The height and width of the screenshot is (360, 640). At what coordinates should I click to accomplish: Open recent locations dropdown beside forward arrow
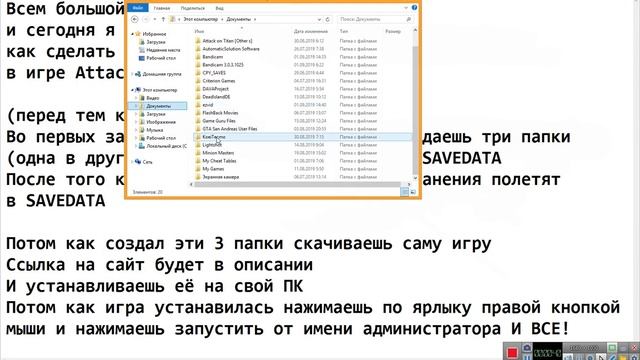[155, 19]
